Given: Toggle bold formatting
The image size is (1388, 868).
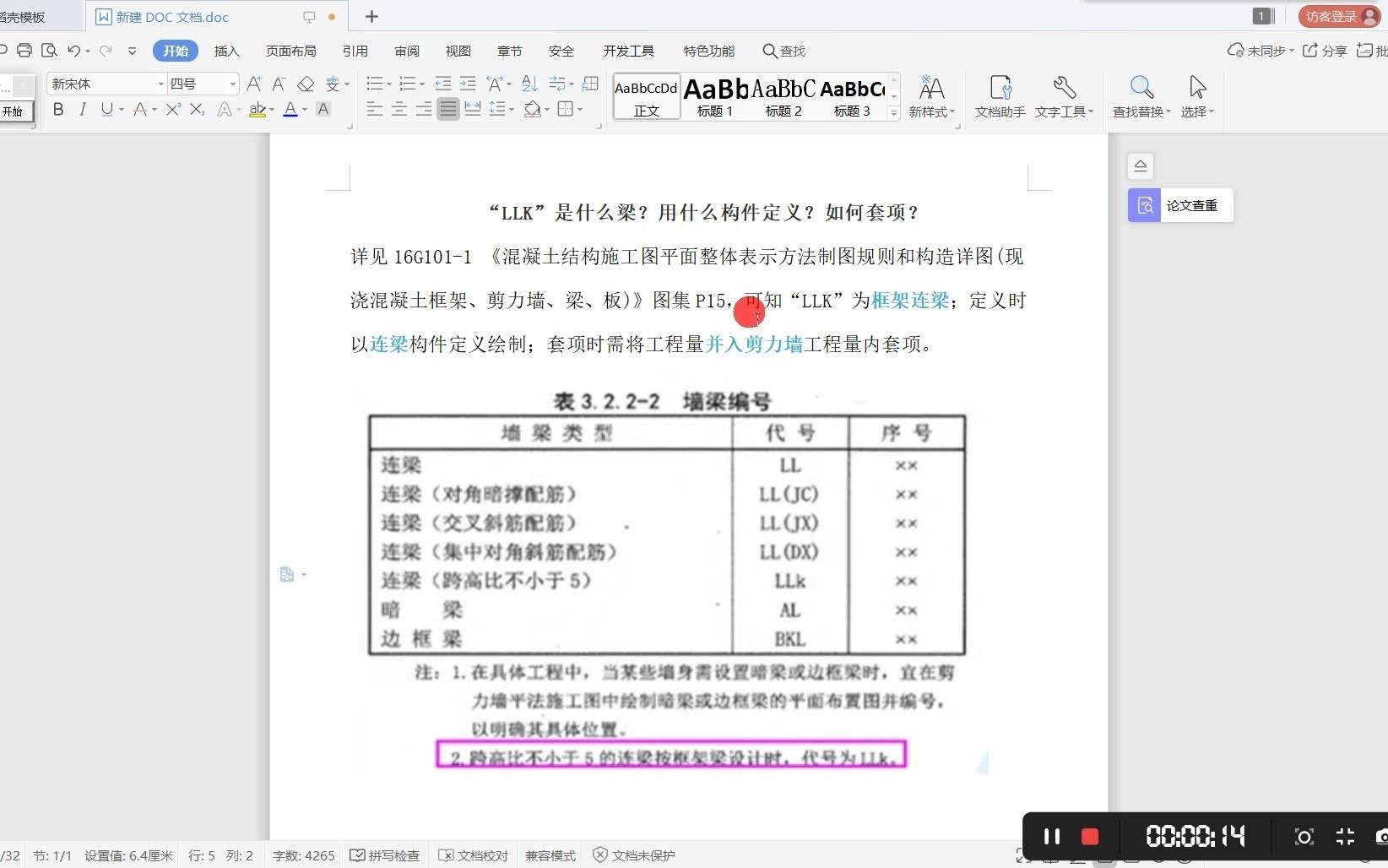Looking at the screenshot, I should (58, 110).
